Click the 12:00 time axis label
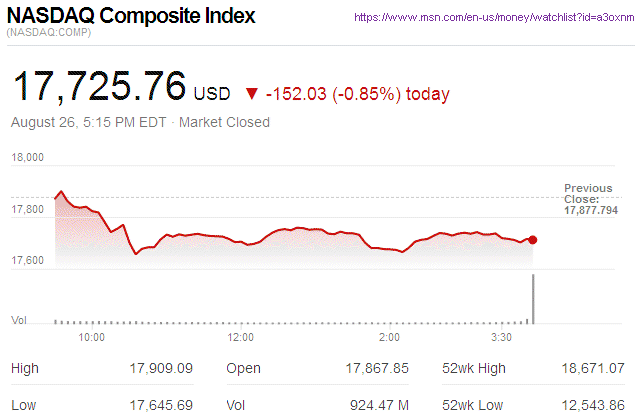 (x=240, y=338)
